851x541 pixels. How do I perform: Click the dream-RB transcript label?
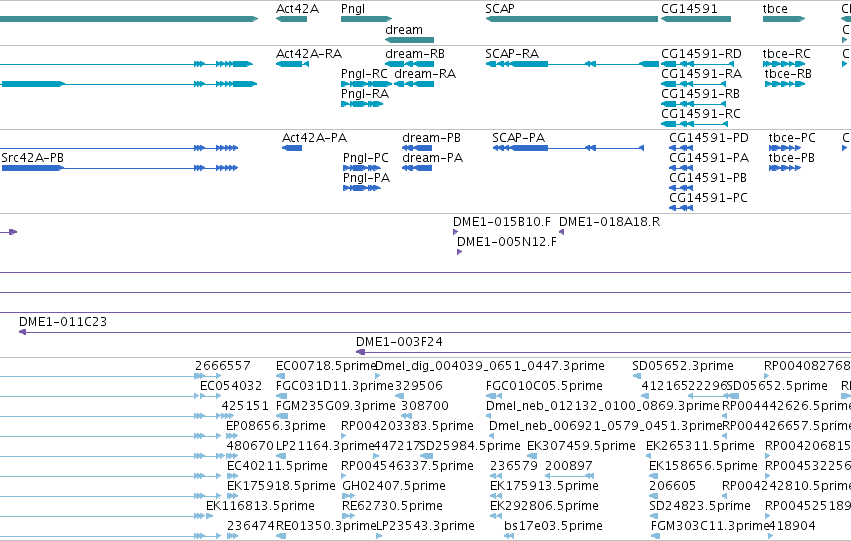click(415, 54)
